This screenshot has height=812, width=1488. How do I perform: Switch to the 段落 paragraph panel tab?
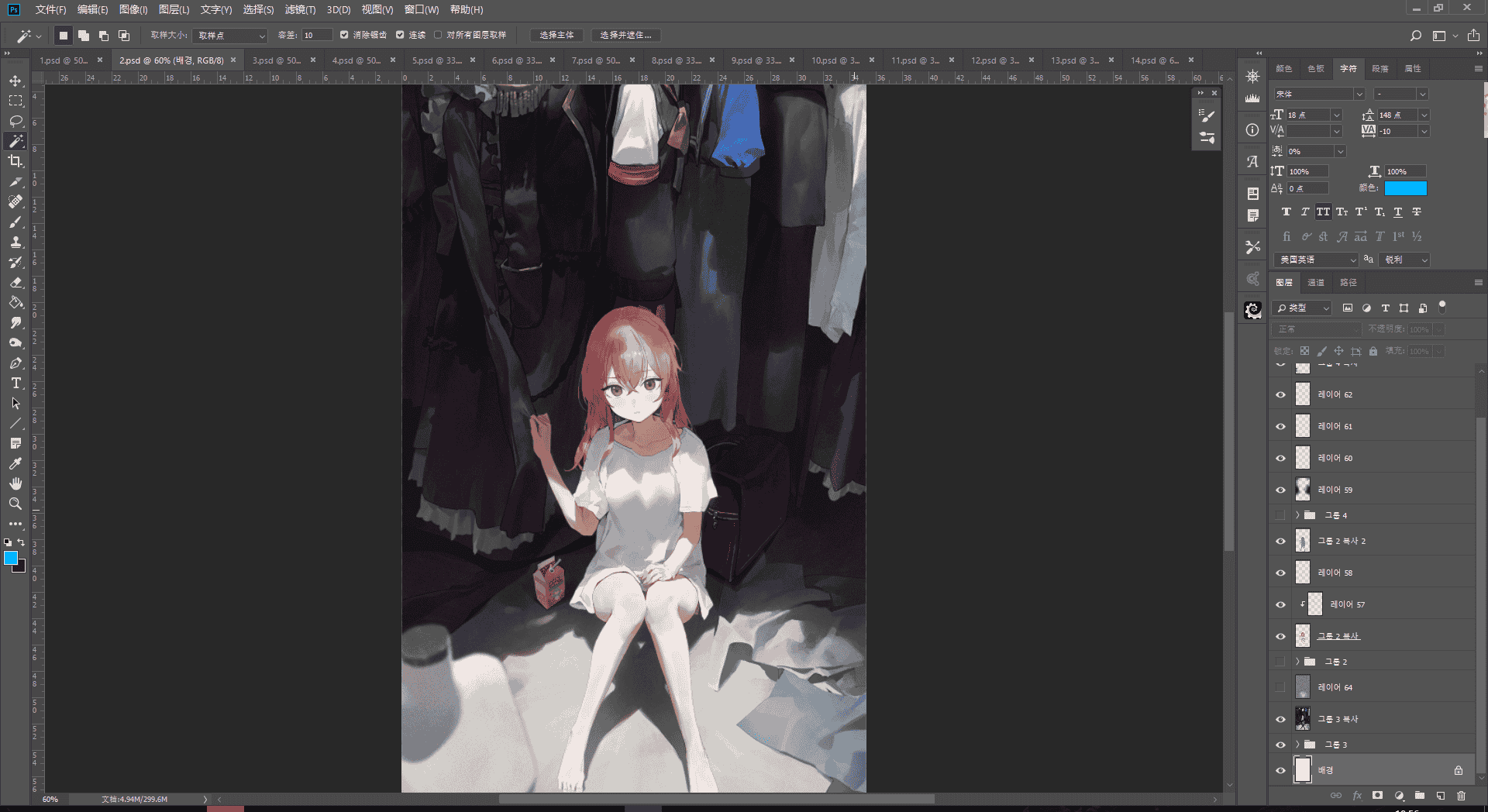(1380, 69)
